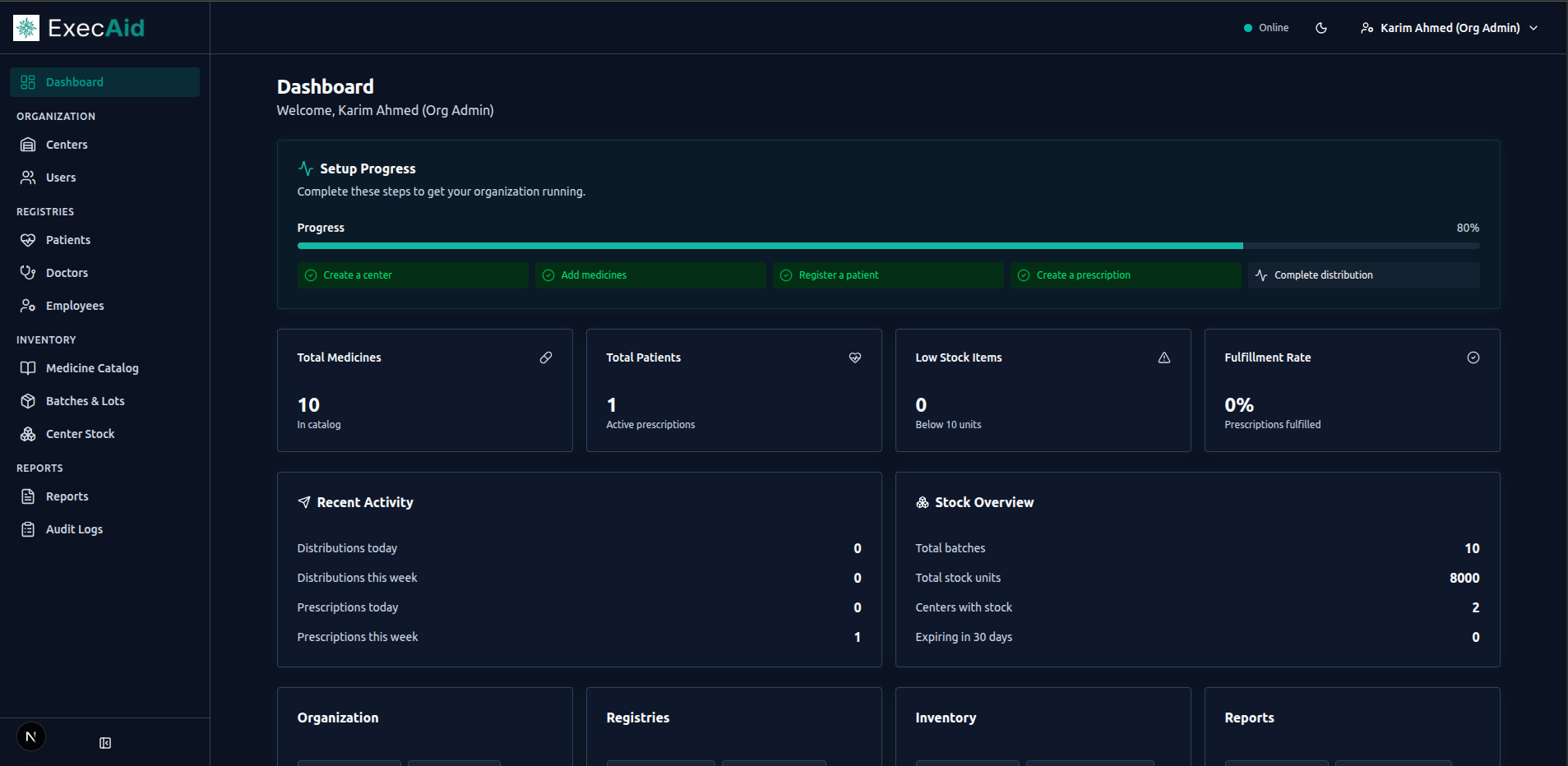Collapse the sidebar panel icon
The height and width of the screenshot is (766, 1568).
tap(105, 743)
